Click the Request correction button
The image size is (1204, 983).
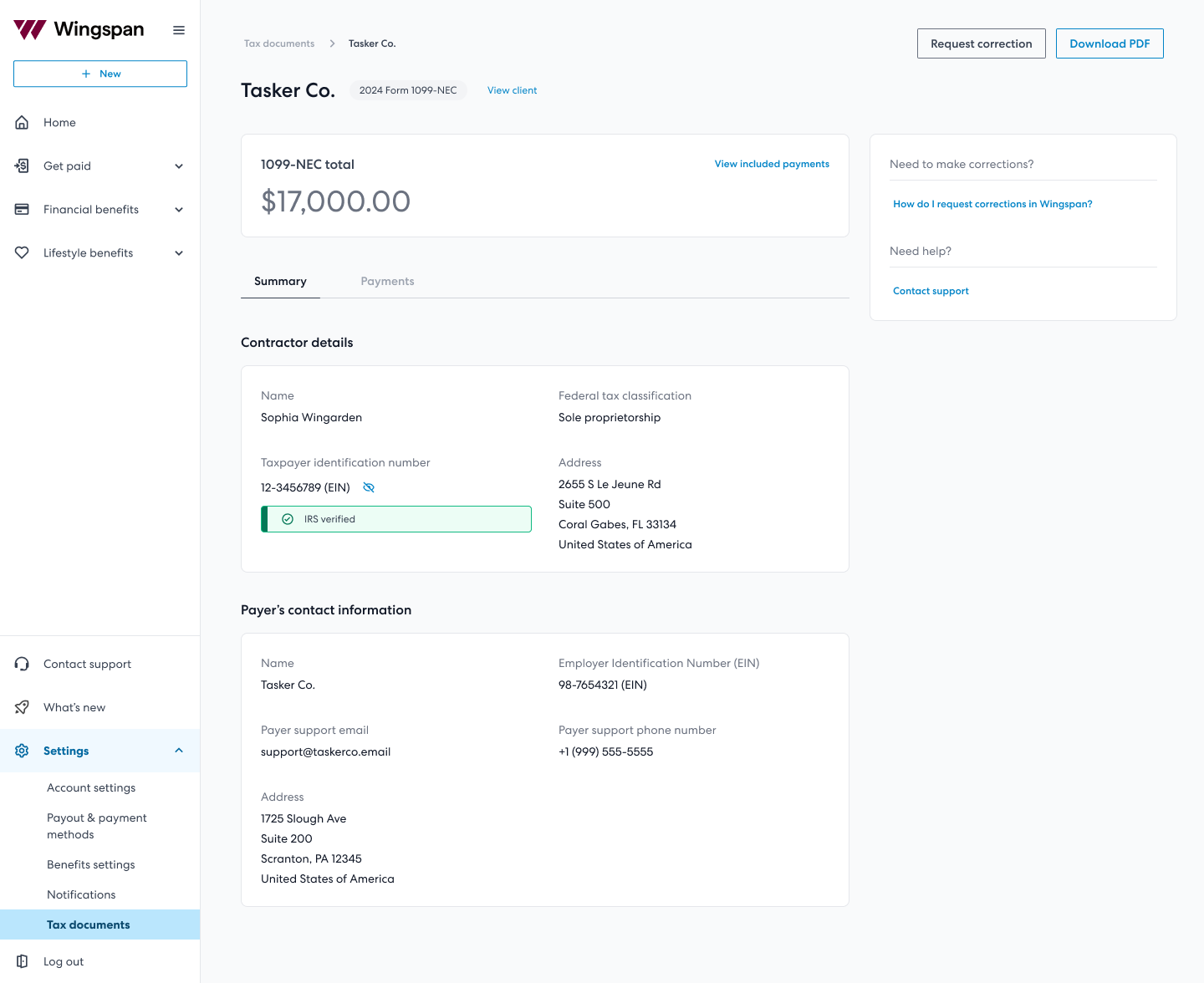pyautogui.click(x=982, y=43)
